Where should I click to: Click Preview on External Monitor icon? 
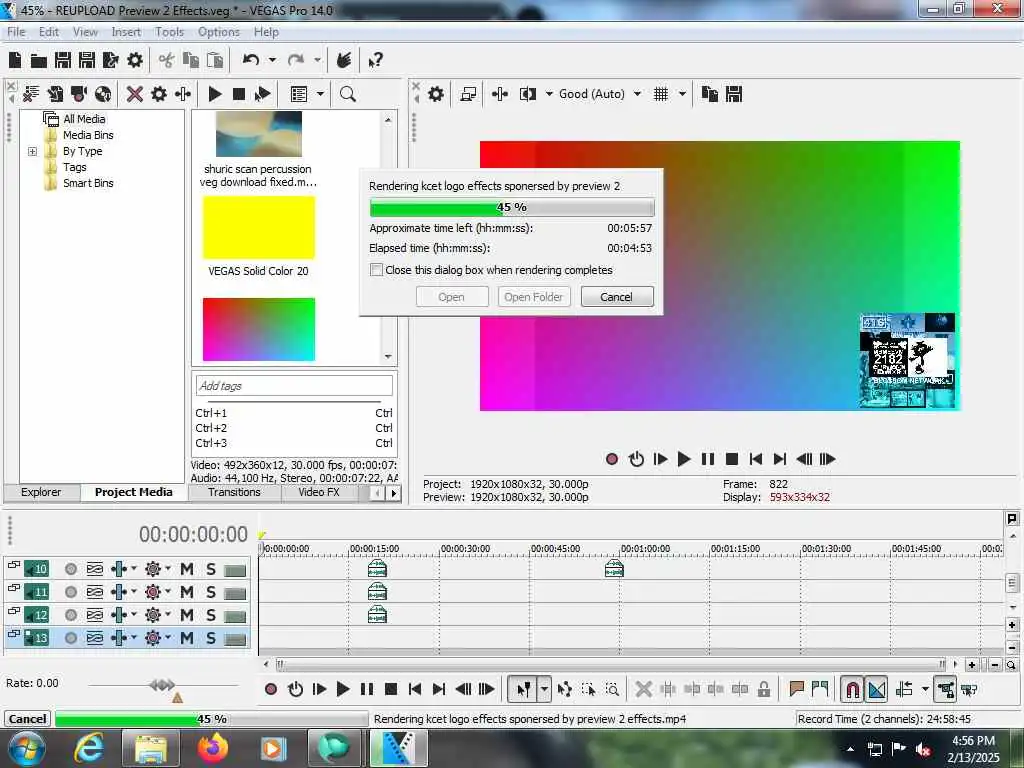[x=468, y=94]
